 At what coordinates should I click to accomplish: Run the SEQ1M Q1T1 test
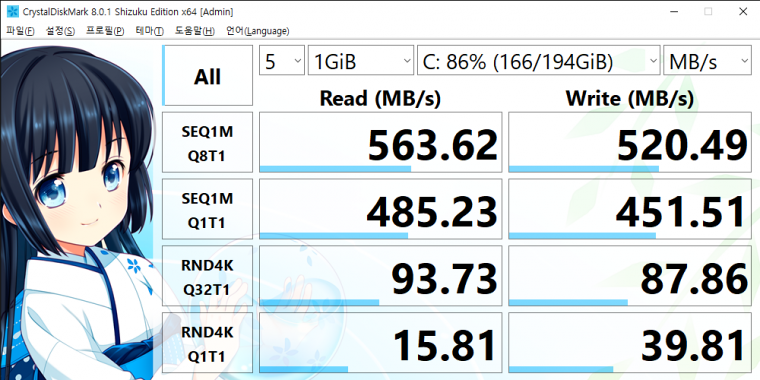tap(207, 209)
